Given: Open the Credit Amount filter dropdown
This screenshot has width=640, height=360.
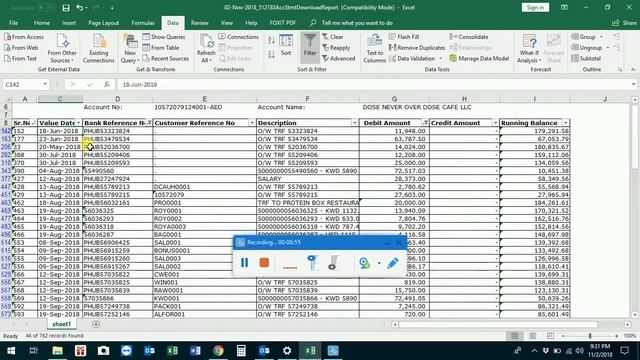Looking at the screenshot, I should pos(495,123).
